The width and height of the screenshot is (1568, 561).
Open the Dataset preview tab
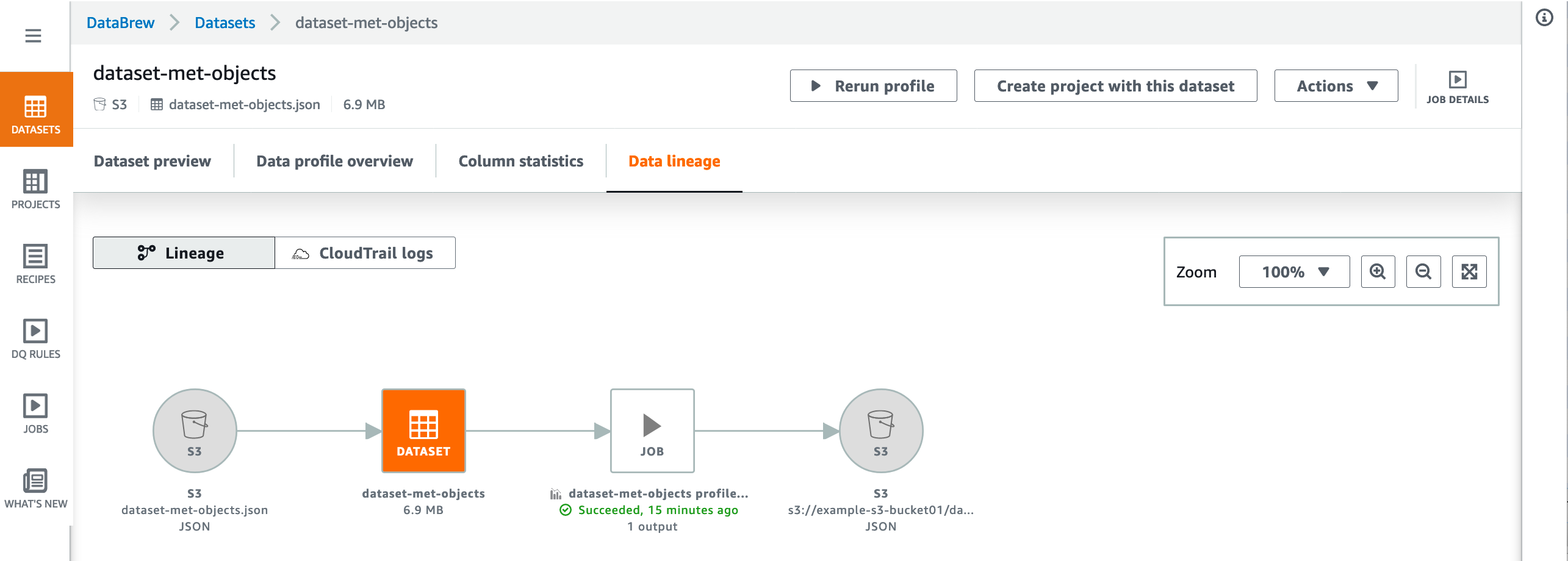click(x=152, y=161)
